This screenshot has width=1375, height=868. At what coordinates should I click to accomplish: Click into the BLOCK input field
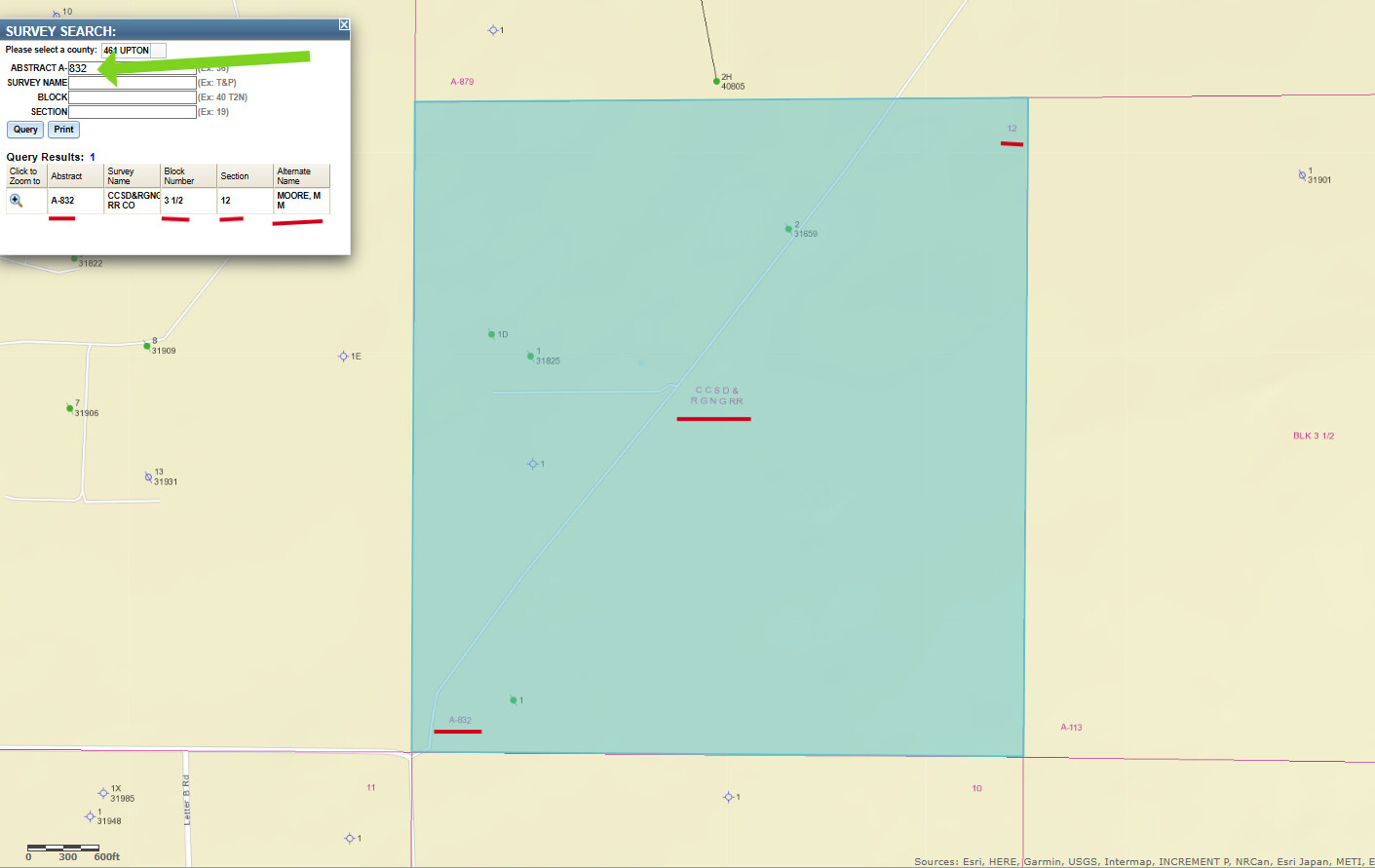(x=132, y=97)
